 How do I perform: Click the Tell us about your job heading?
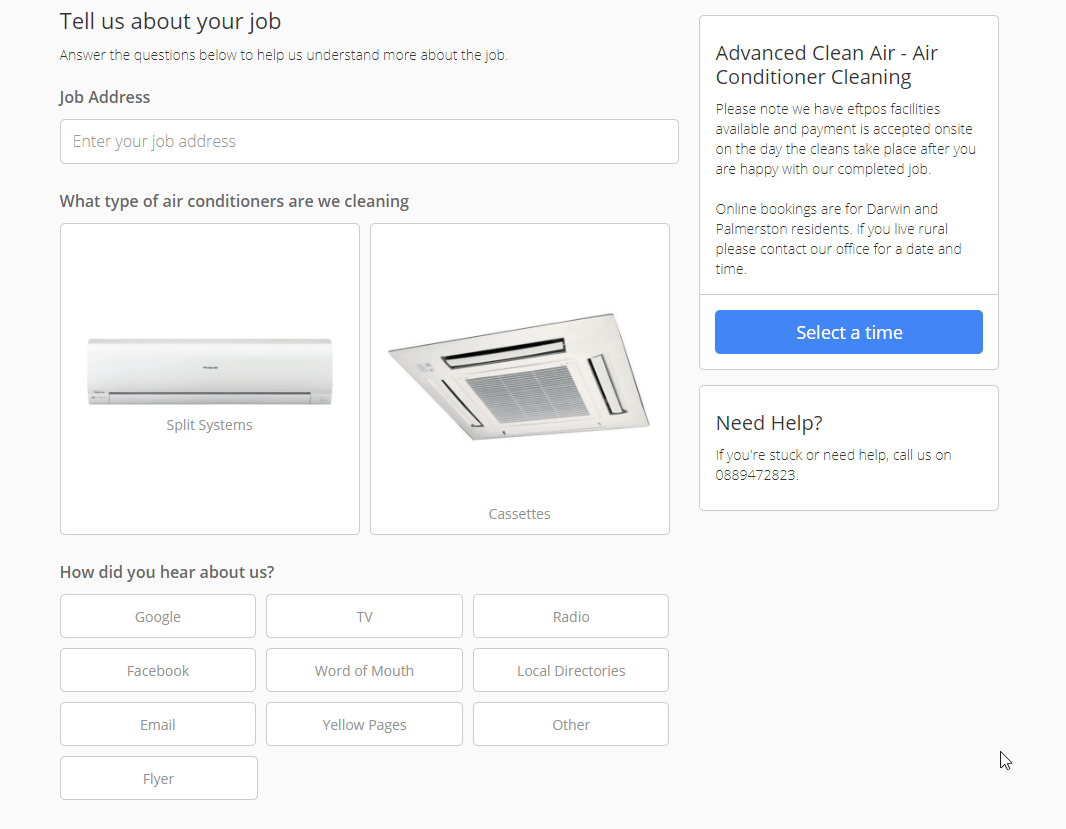(x=170, y=21)
